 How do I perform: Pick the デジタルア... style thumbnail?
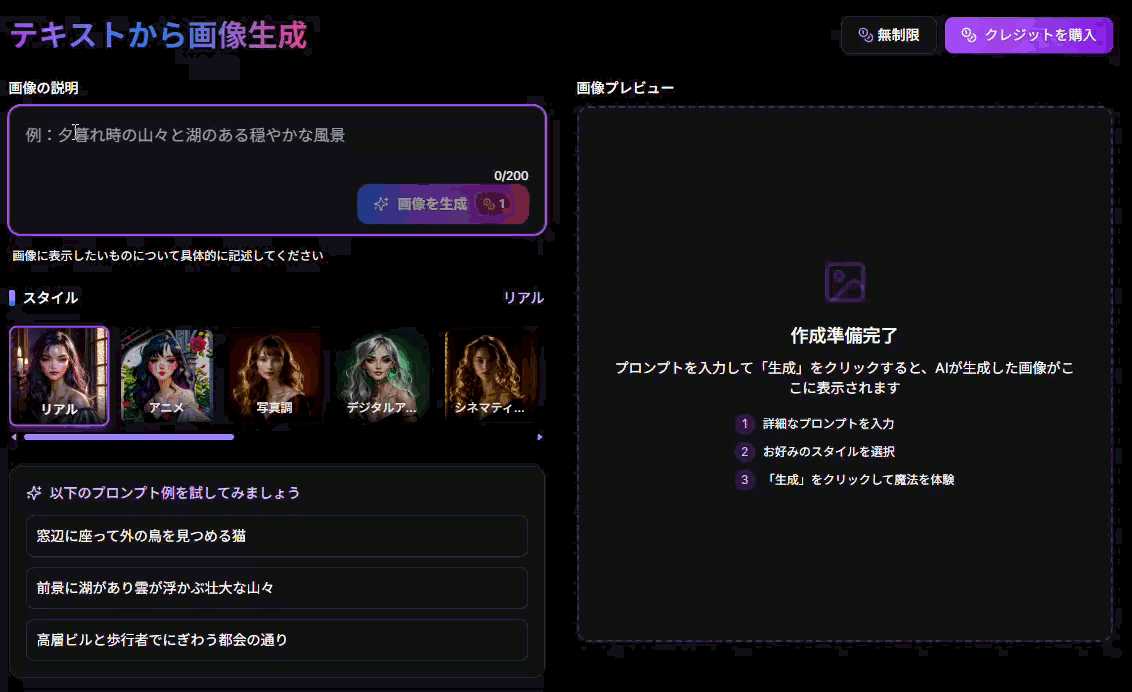point(382,376)
